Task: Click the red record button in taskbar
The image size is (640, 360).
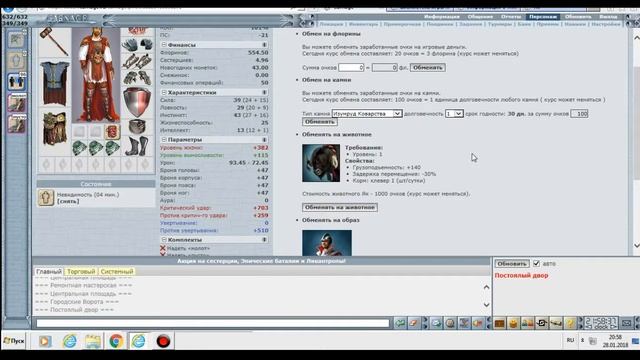Action: 163,341
